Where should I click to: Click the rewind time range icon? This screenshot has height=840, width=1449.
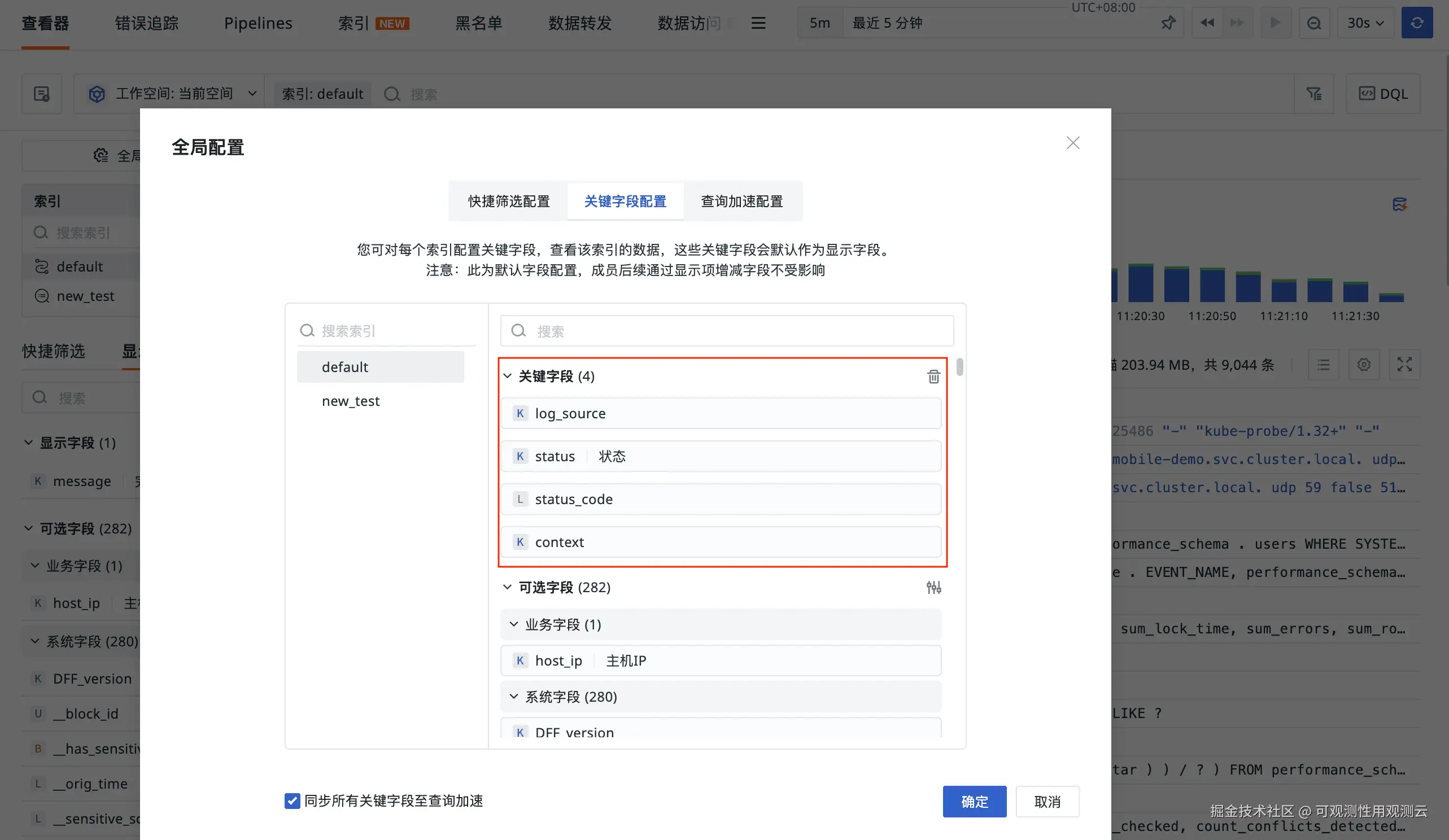pyautogui.click(x=1207, y=23)
